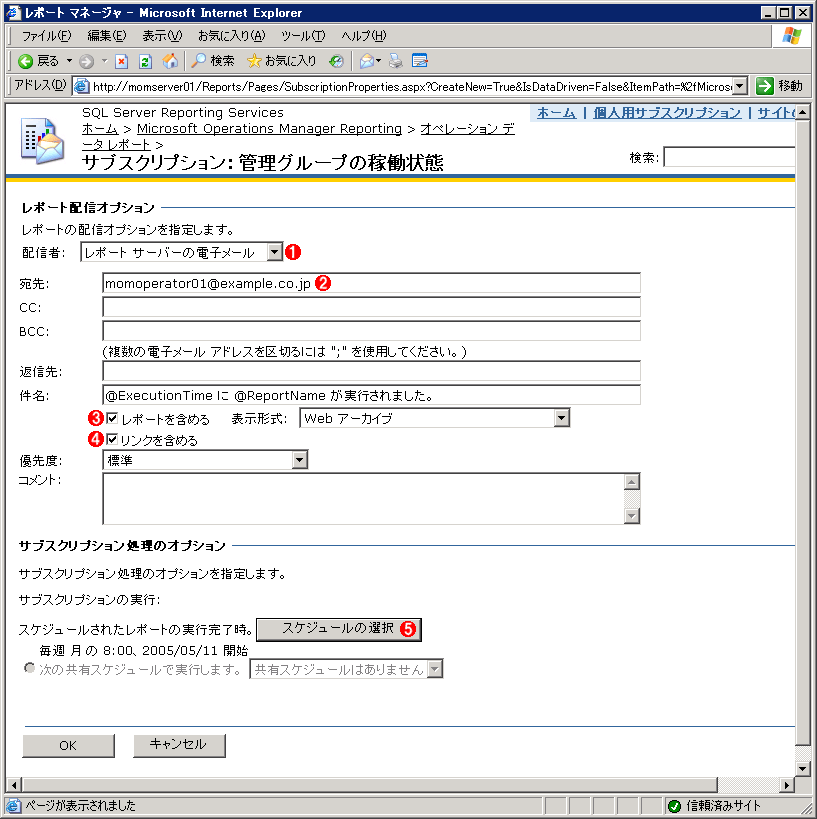Toggle the レポートを含める checkbox
The height and width of the screenshot is (819, 817).
pyautogui.click(x=112, y=418)
